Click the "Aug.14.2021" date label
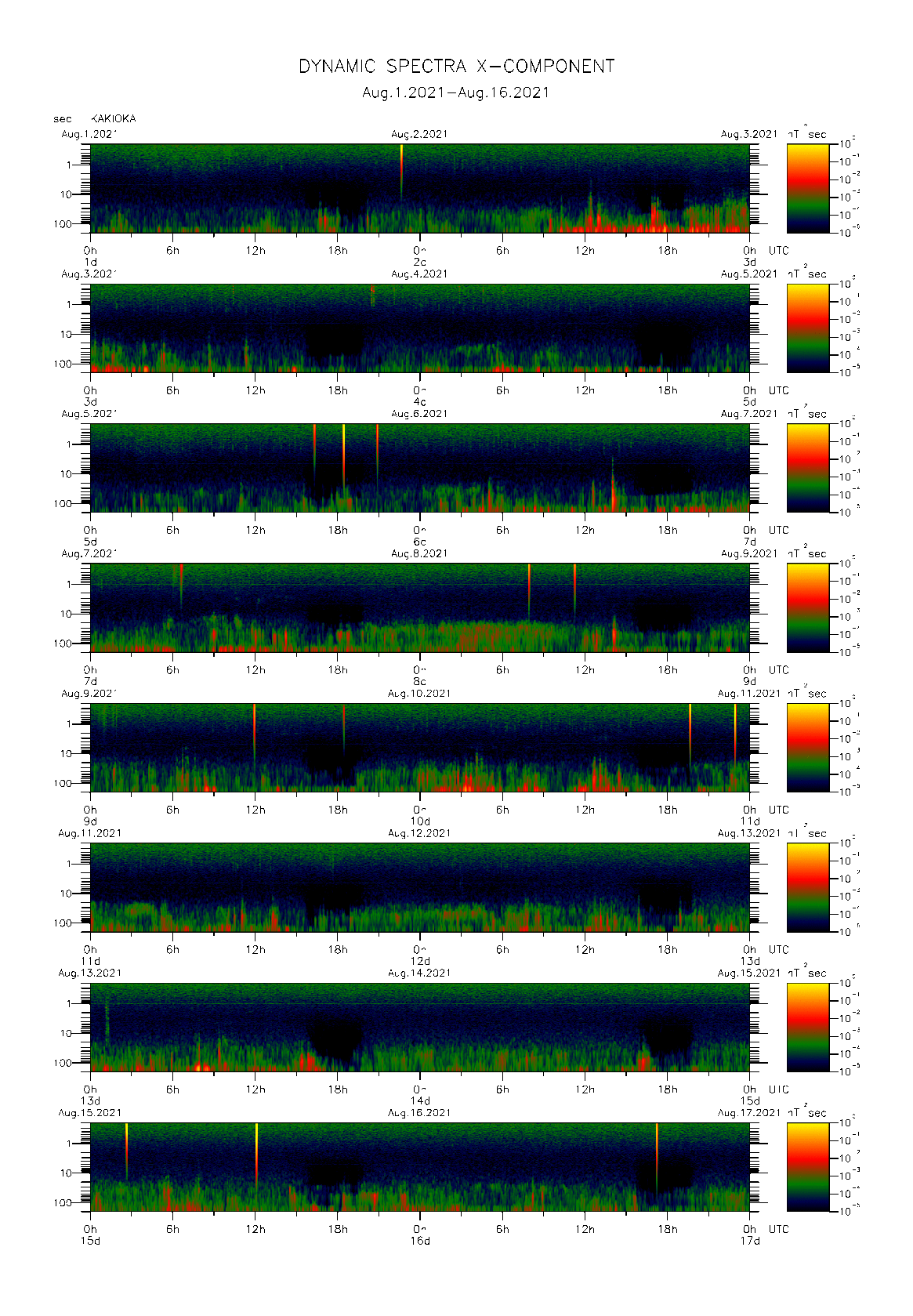Image resolution: width=913 pixels, height=1316 pixels. tap(419, 973)
